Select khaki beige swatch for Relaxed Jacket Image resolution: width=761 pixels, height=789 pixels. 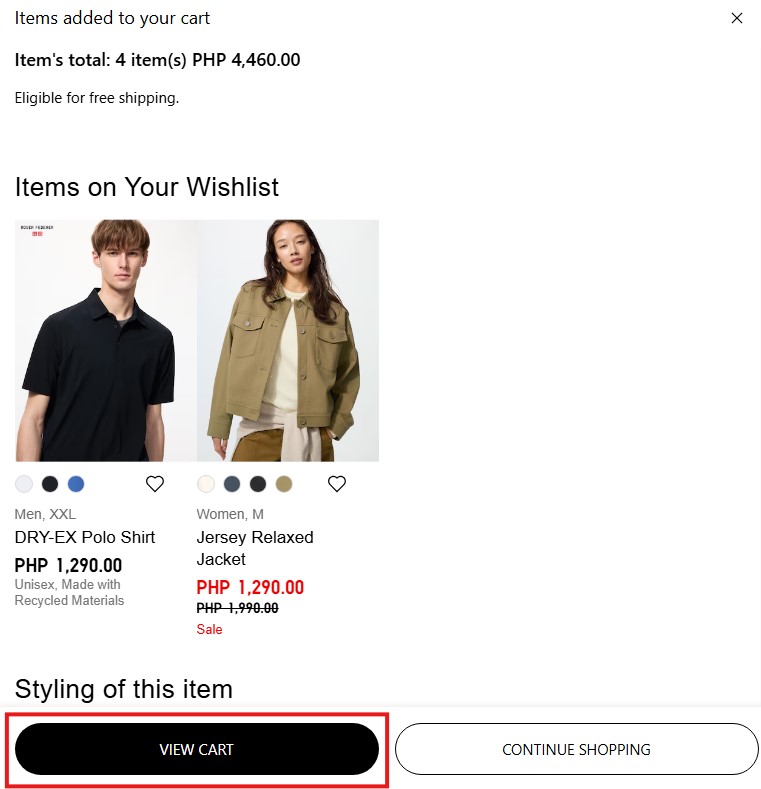point(284,484)
